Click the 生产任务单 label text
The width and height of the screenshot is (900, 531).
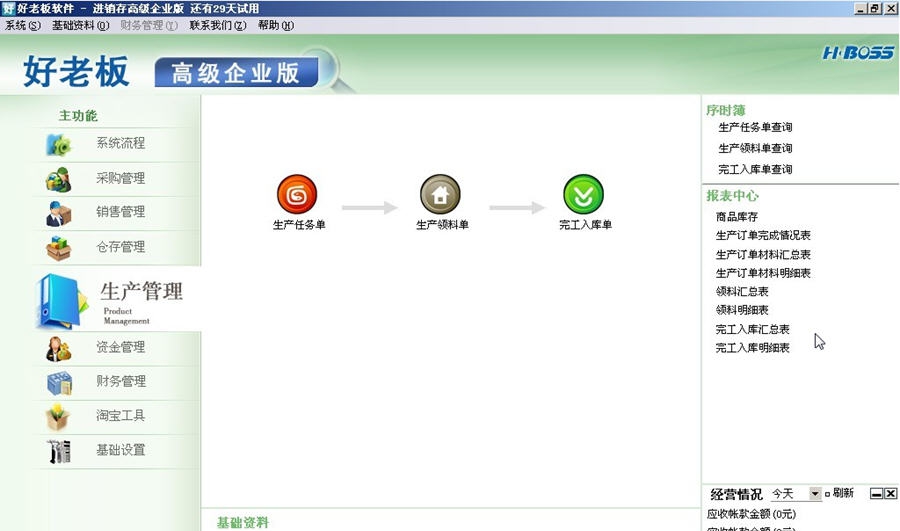299,224
